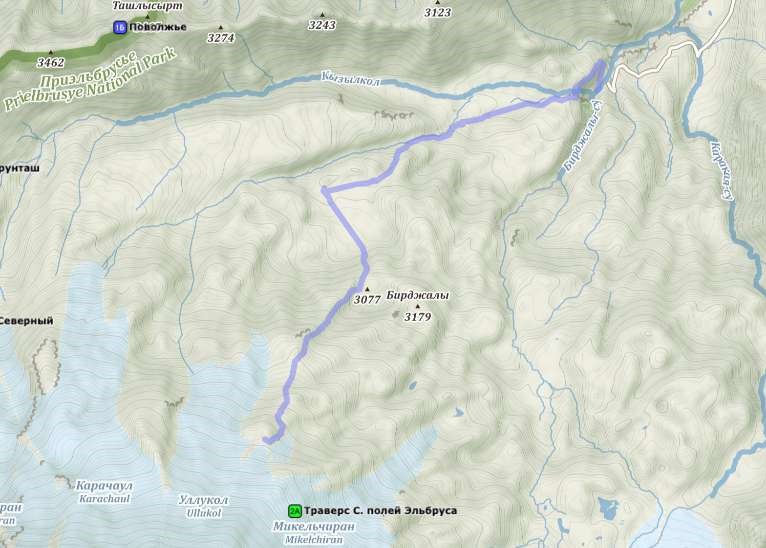Click the Prielbrusye National Park label
766x548 pixels.
90,80
